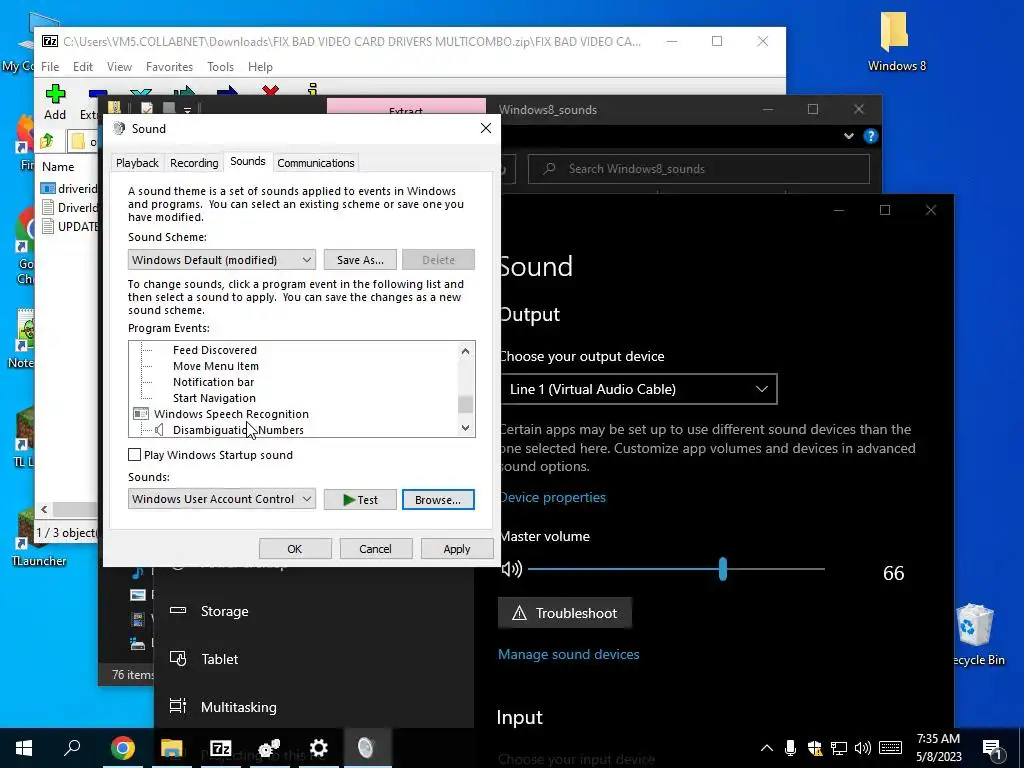The height and width of the screenshot is (768, 1024).
Task: Select Start Navigation in Program Events
Action: (x=214, y=398)
